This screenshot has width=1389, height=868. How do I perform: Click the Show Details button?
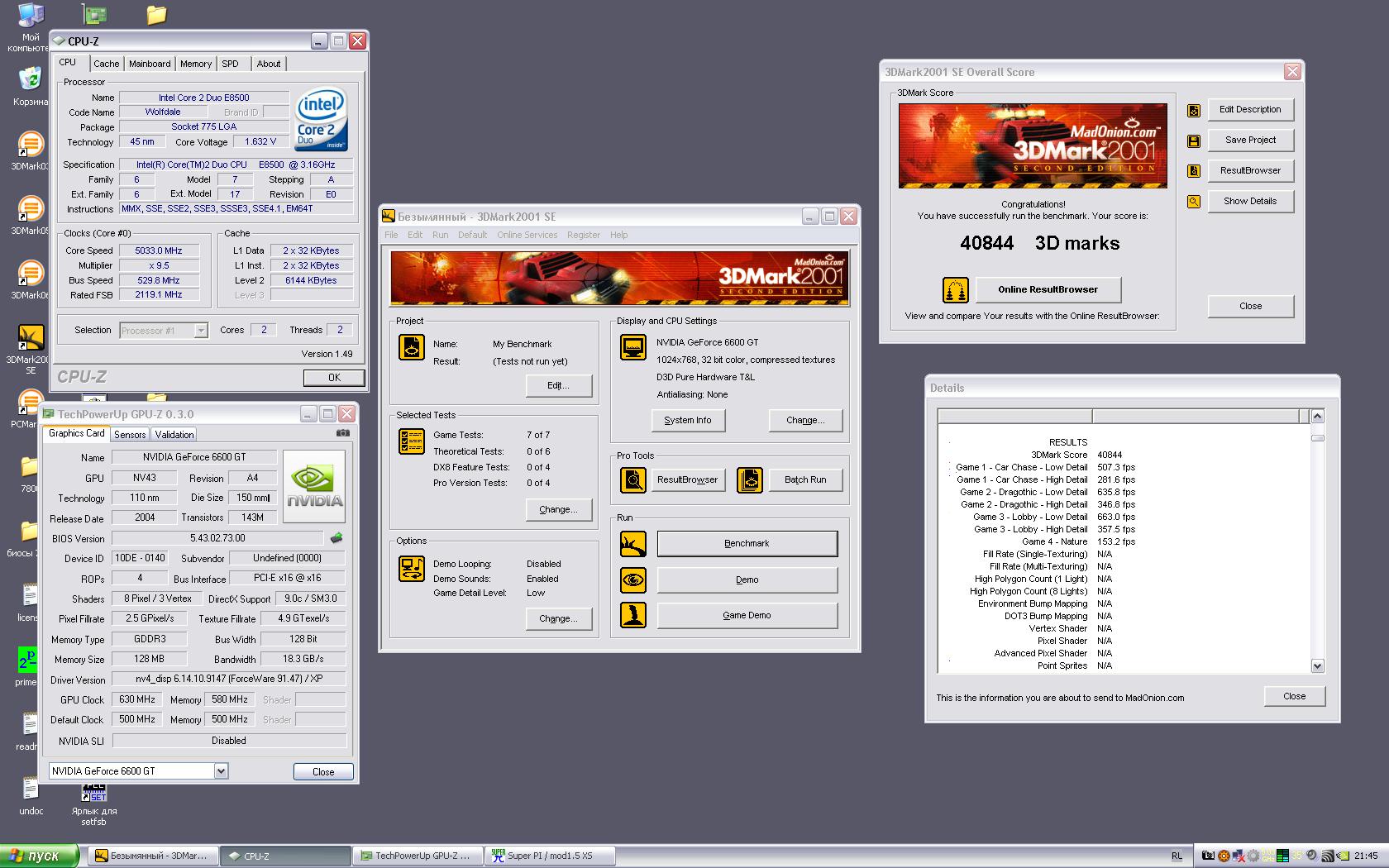pyautogui.click(x=1250, y=201)
